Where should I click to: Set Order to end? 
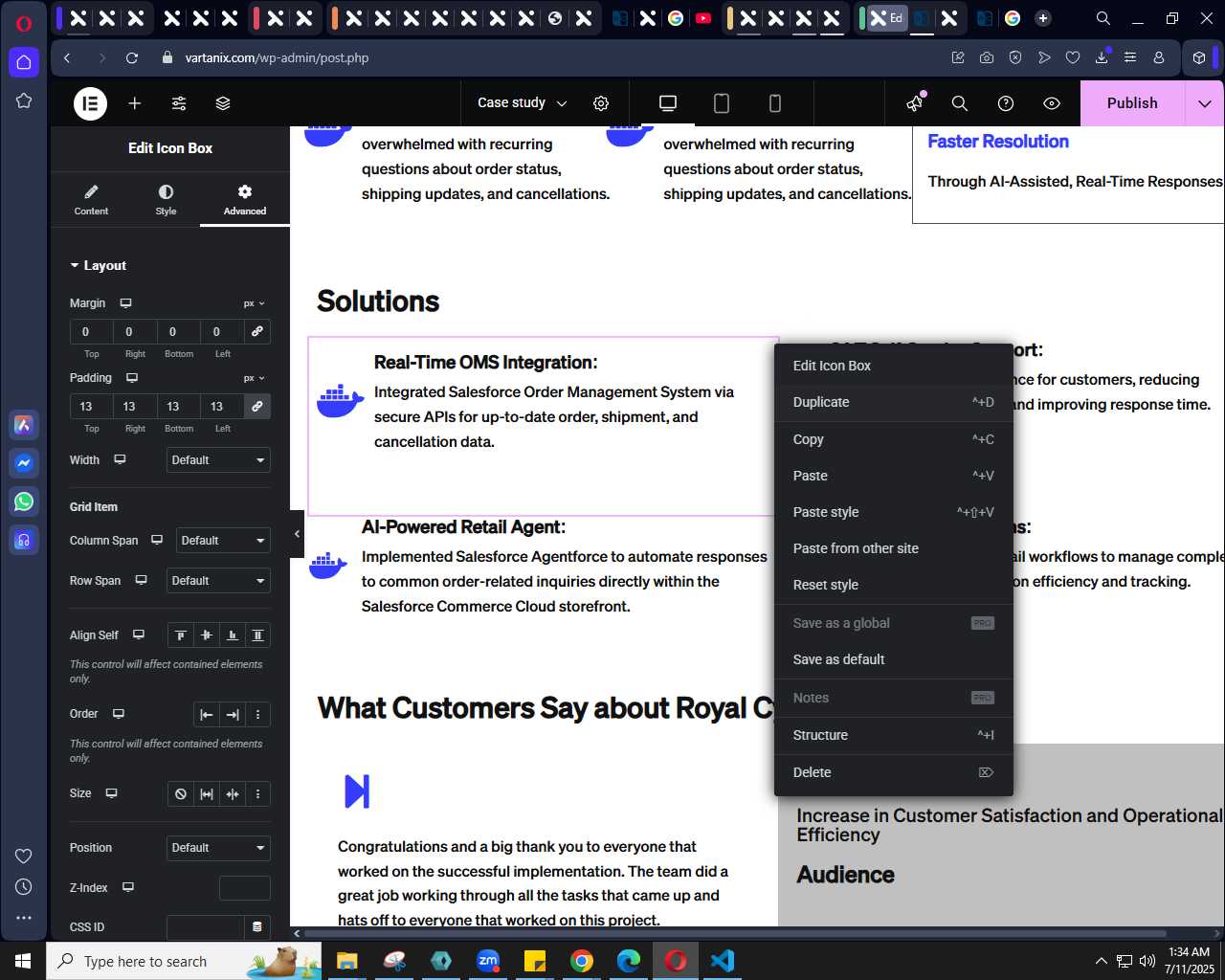pyautogui.click(x=232, y=715)
